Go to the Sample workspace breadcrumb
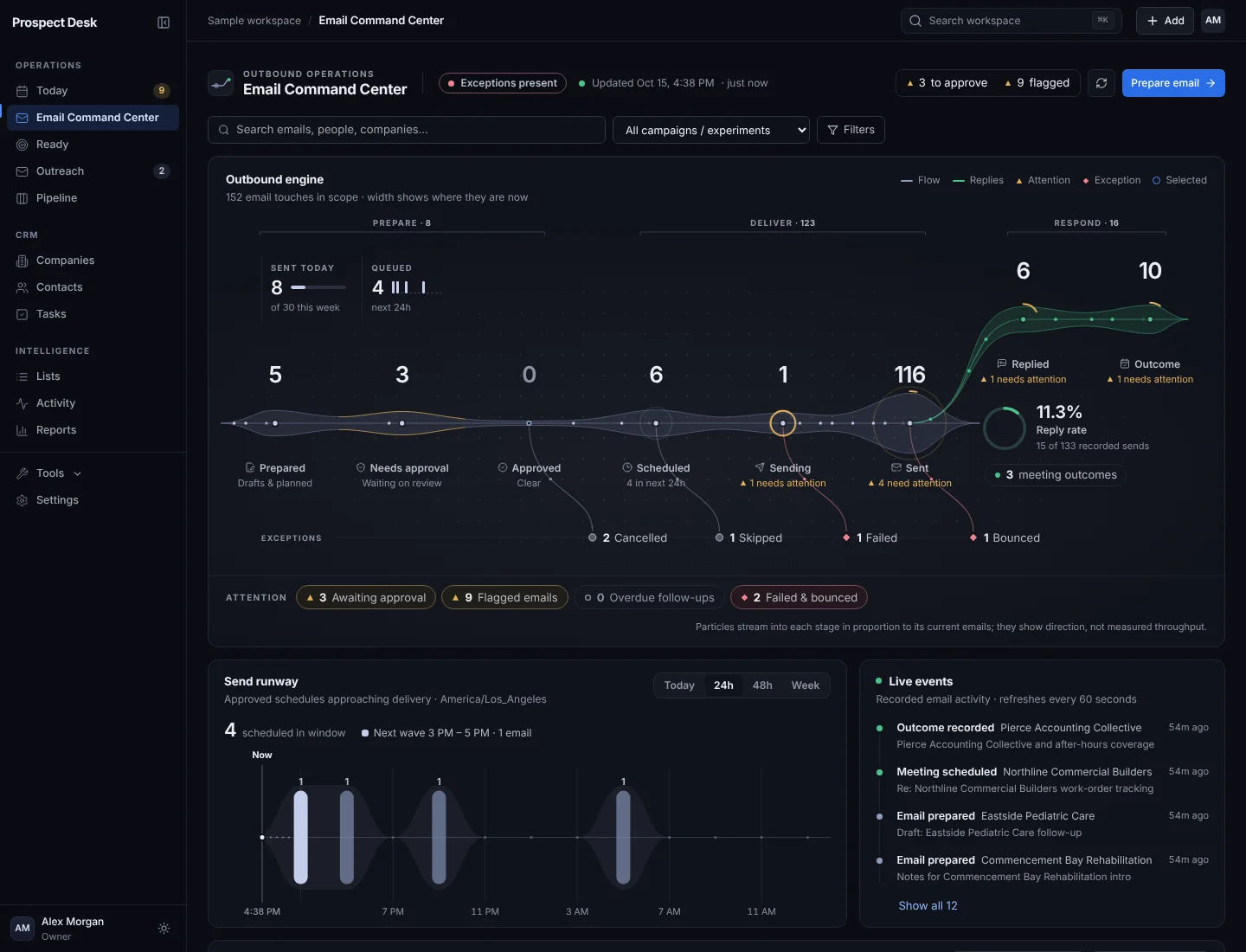 (x=254, y=21)
